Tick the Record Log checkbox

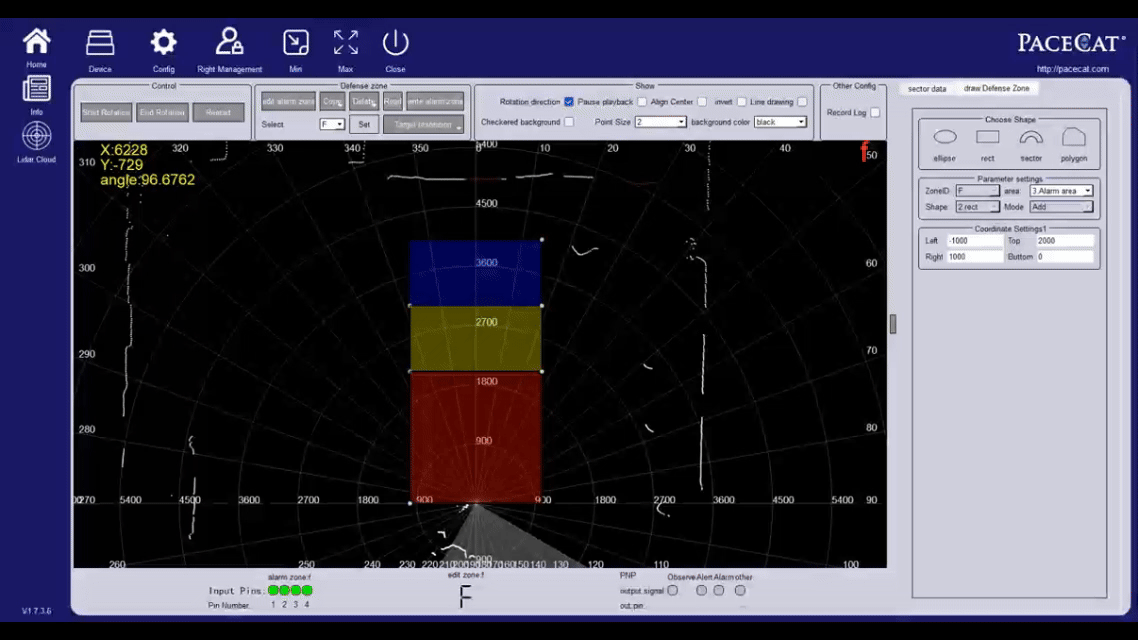(875, 113)
